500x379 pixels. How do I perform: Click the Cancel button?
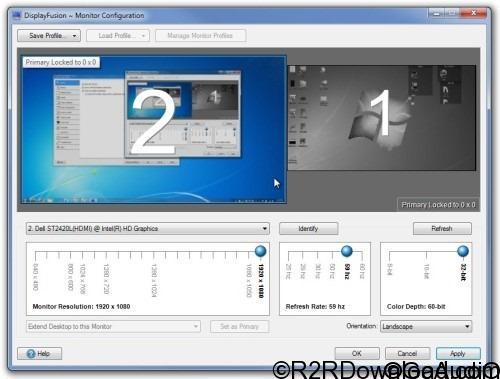407,354
